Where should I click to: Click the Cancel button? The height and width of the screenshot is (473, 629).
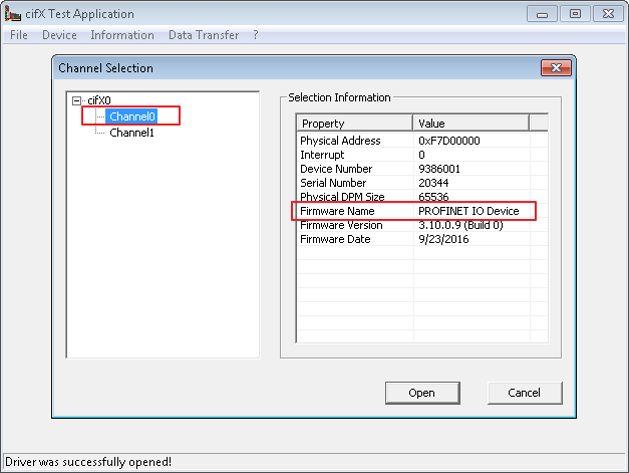pyautogui.click(x=524, y=393)
